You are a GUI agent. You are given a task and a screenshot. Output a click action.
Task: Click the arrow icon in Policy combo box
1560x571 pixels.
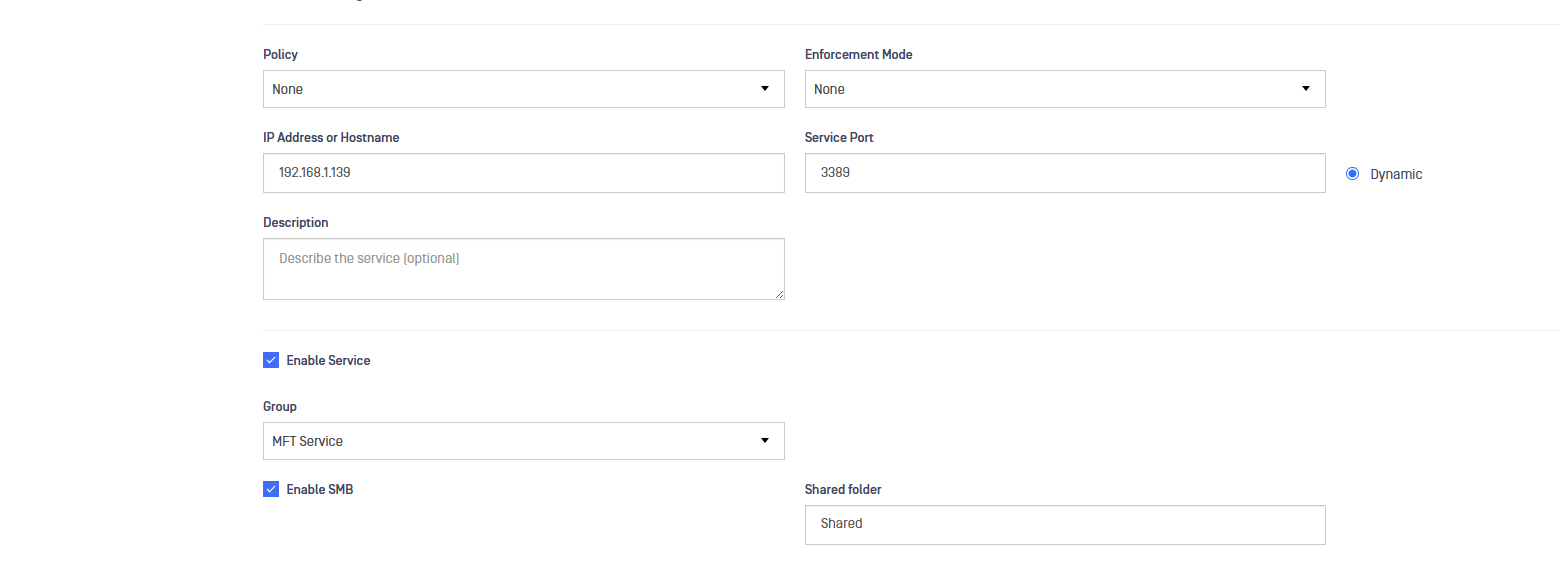pos(765,88)
